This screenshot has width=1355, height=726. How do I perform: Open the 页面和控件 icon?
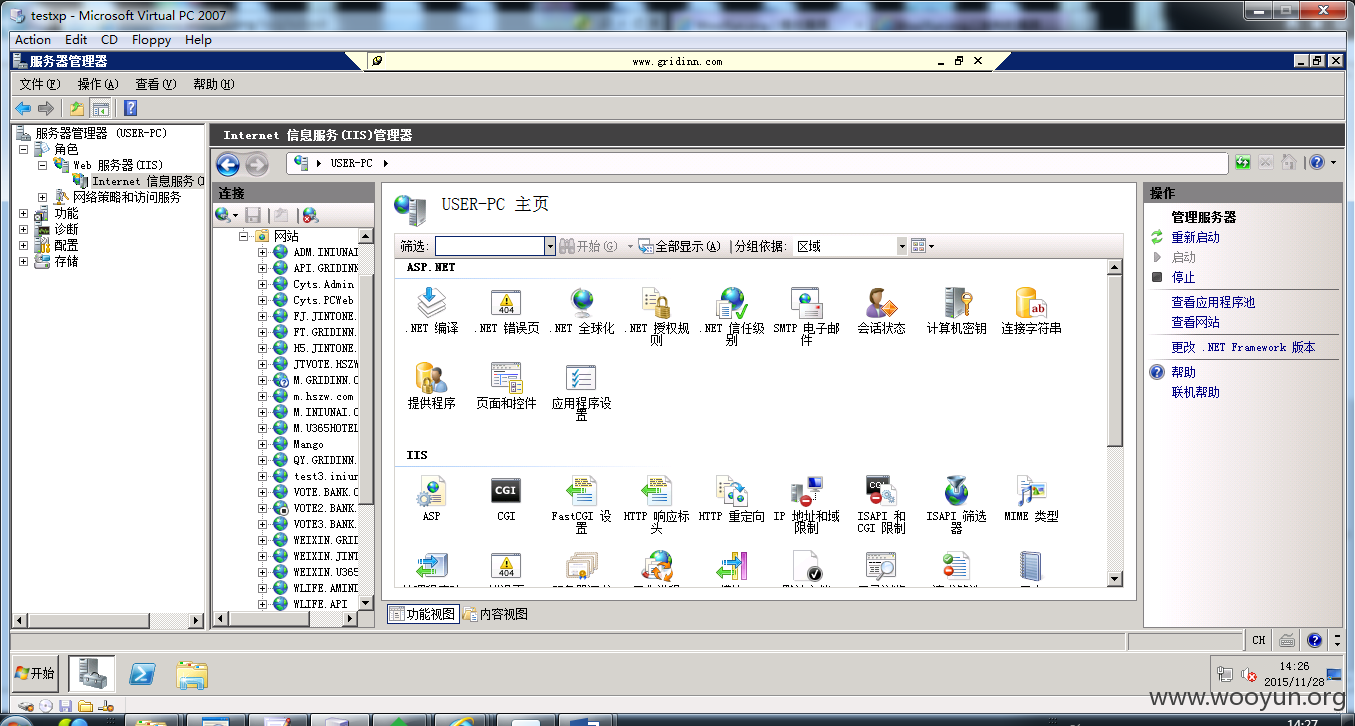pos(506,379)
